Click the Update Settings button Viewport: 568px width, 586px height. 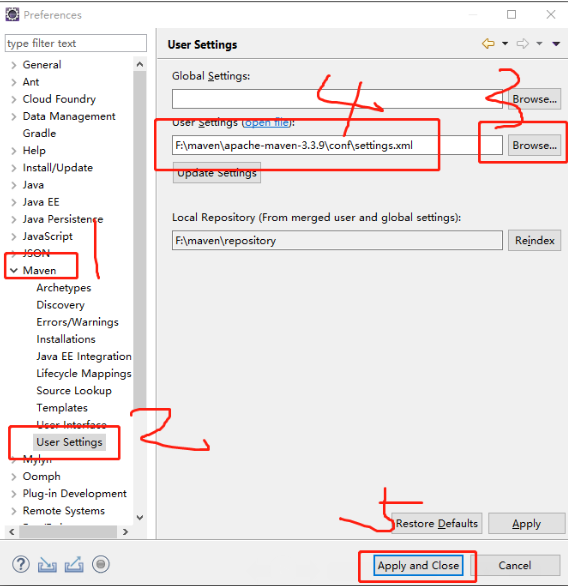(x=217, y=173)
